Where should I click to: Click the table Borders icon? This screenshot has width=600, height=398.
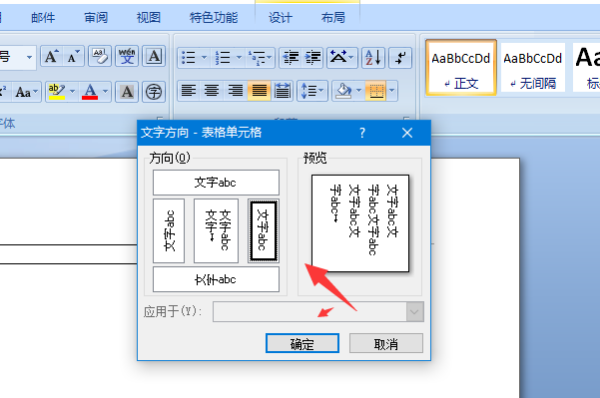click(x=376, y=91)
